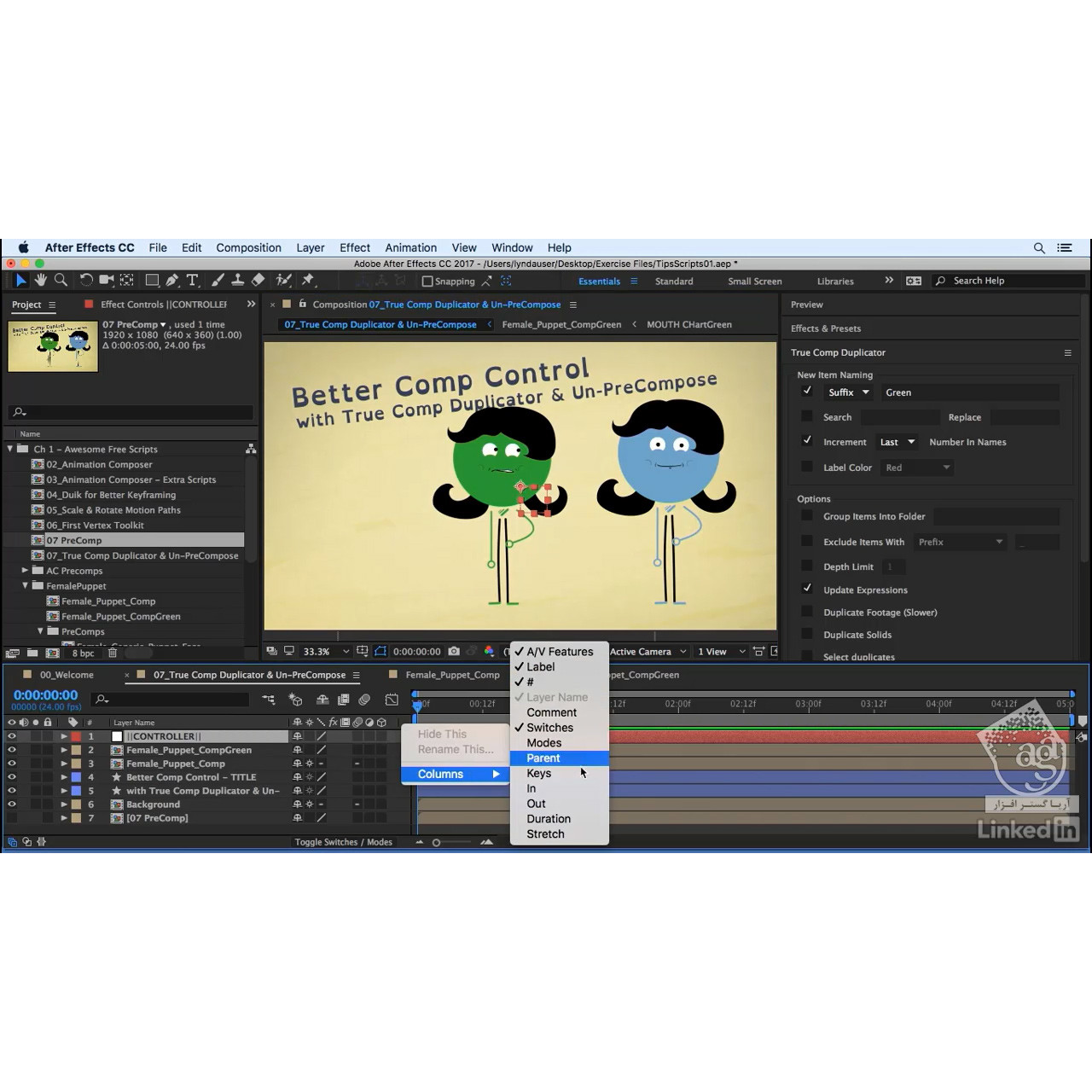Open the Composition menu
Screen dimensions: 1092x1092
click(x=248, y=247)
